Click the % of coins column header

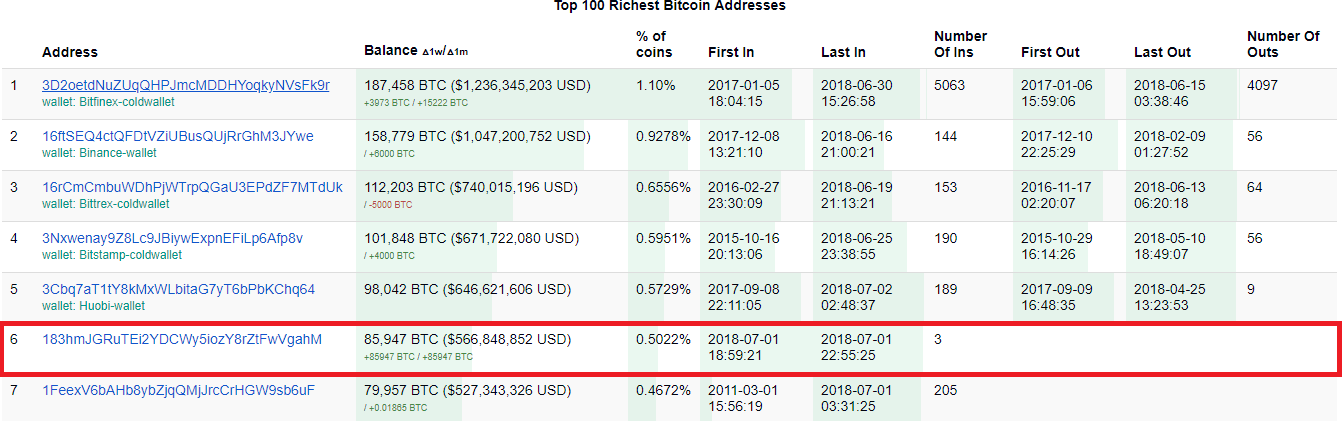click(x=654, y=44)
